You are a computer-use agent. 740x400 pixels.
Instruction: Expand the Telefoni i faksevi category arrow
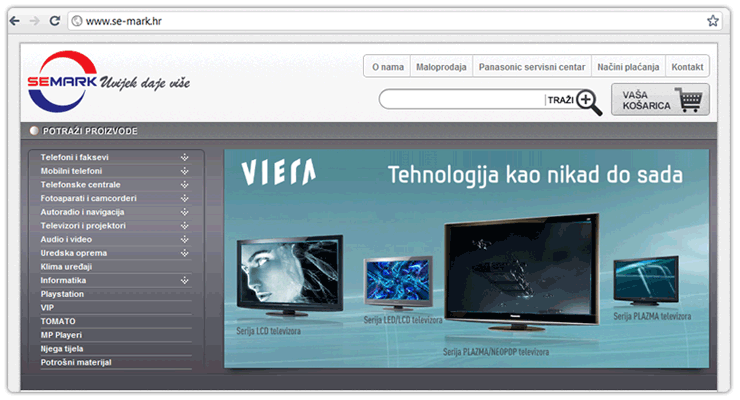click(x=185, y=157)
